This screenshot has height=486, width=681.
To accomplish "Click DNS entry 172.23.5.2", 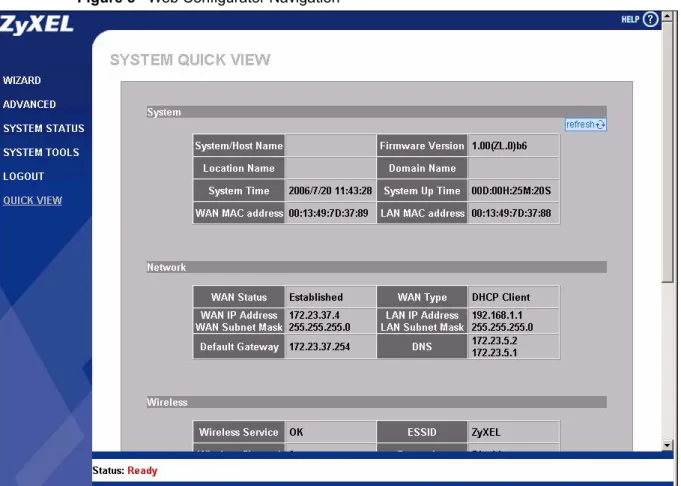I will (x=494, y=341).
